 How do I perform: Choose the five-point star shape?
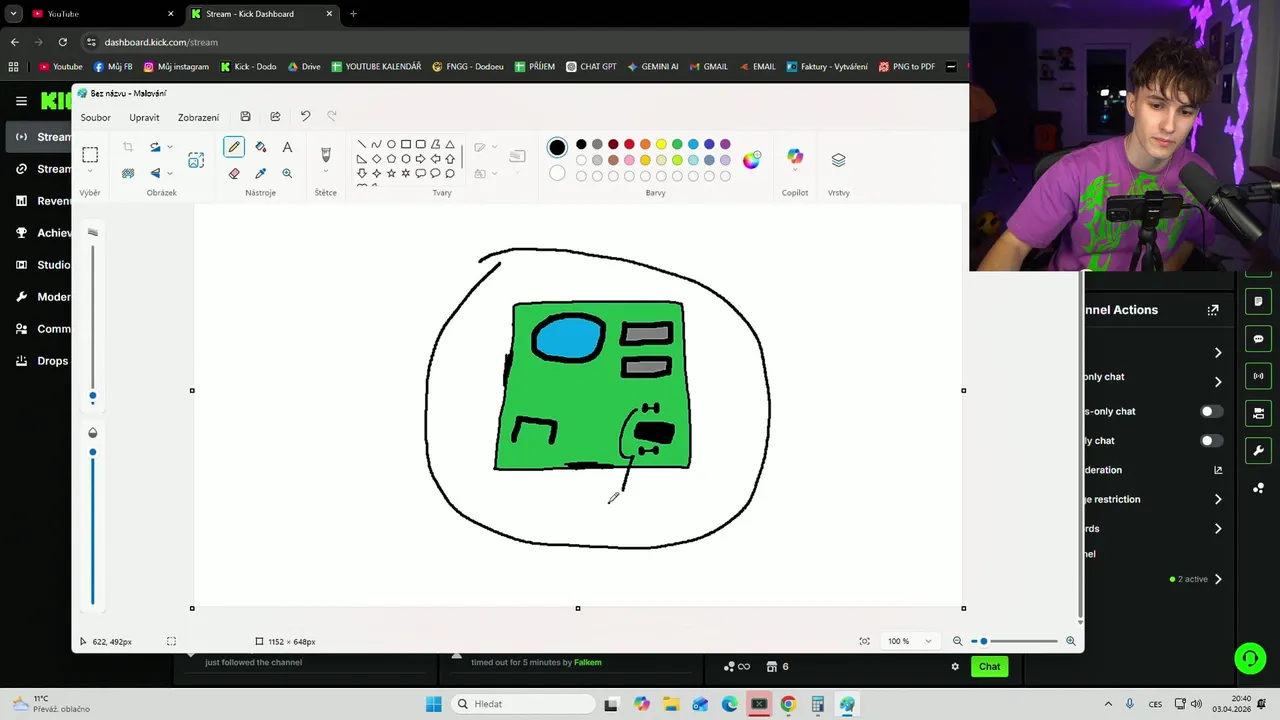point(391,173)
